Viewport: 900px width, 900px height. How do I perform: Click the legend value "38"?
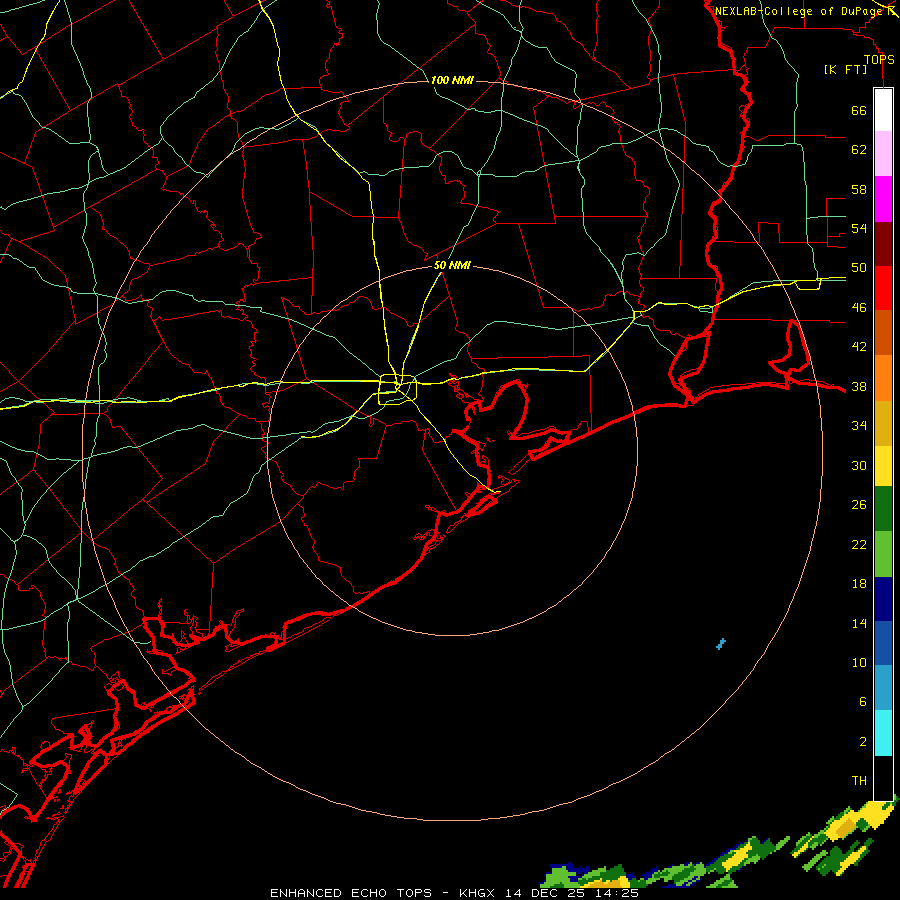859,386
